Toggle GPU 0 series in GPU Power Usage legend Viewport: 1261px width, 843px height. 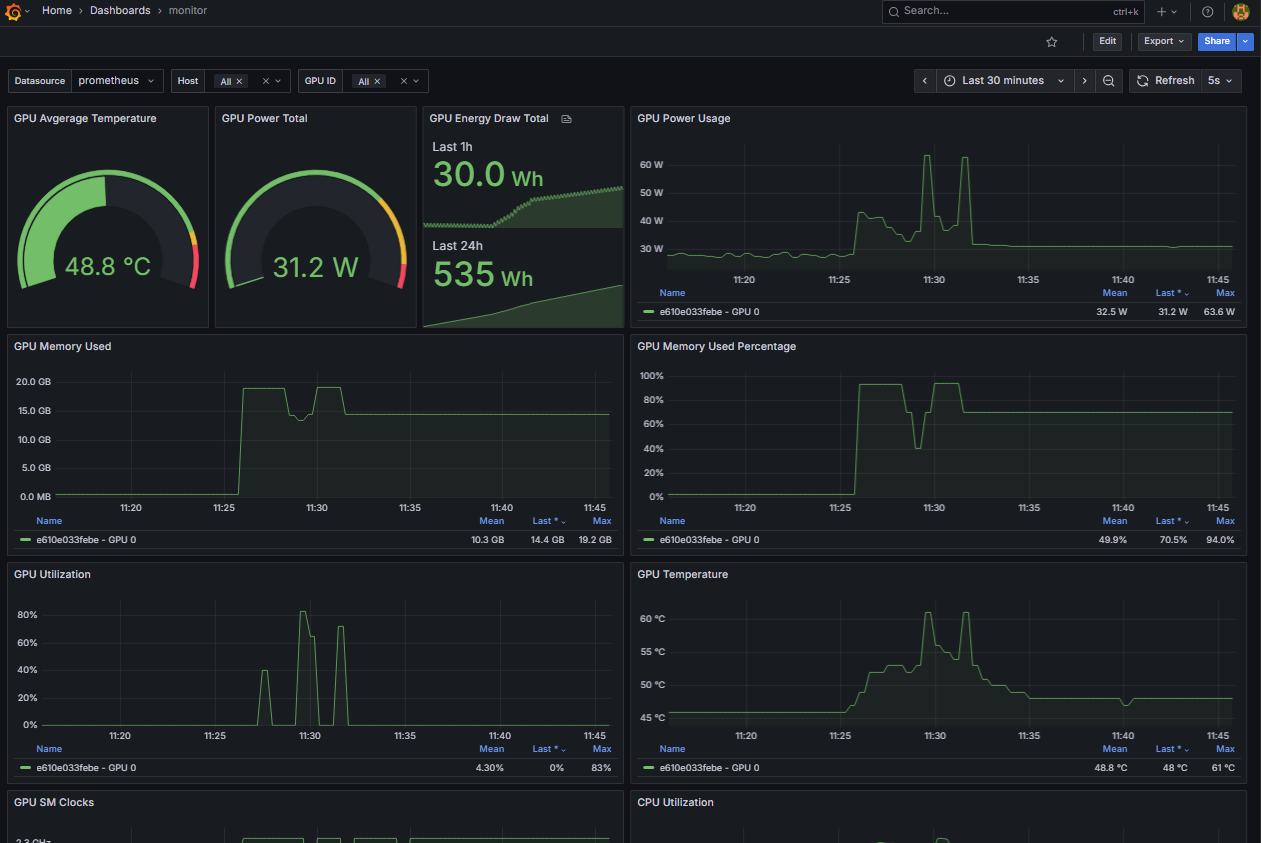coord(708,312)
